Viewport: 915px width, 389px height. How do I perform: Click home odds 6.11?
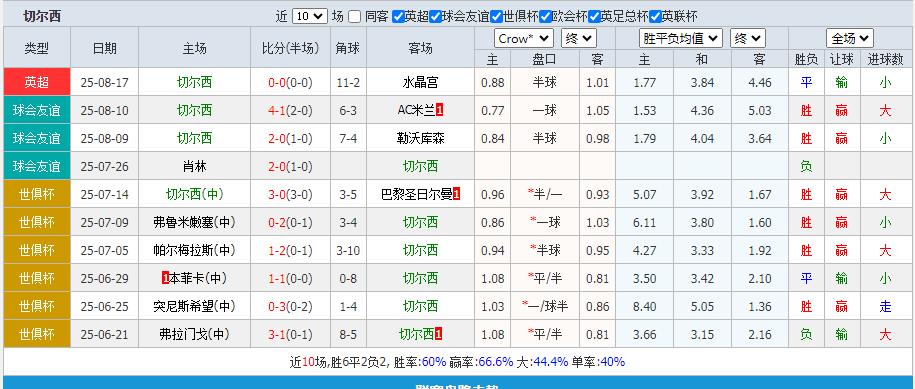[x=644, y=223]
